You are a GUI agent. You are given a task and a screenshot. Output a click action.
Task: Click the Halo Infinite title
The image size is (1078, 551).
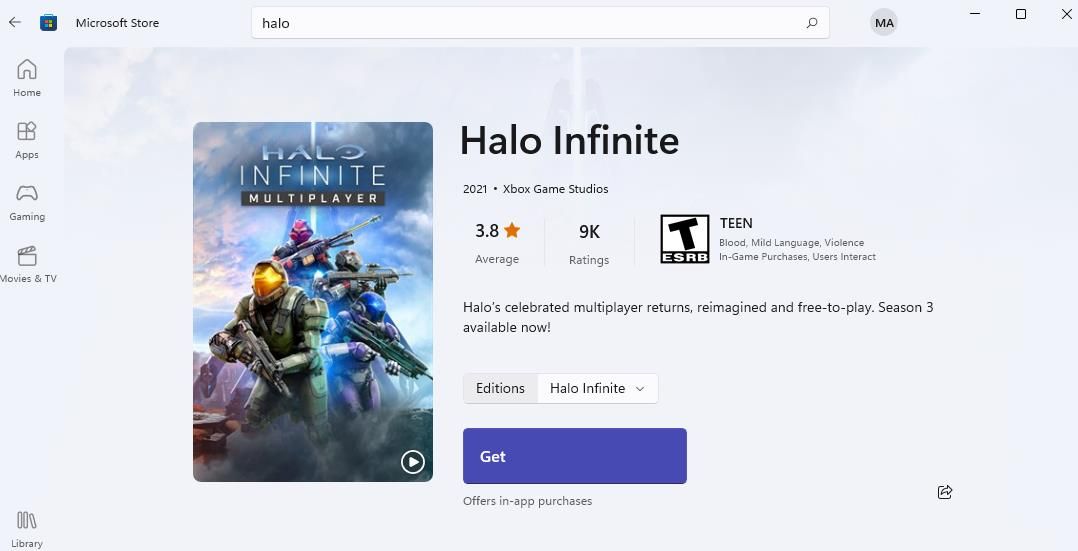point(569,140)
